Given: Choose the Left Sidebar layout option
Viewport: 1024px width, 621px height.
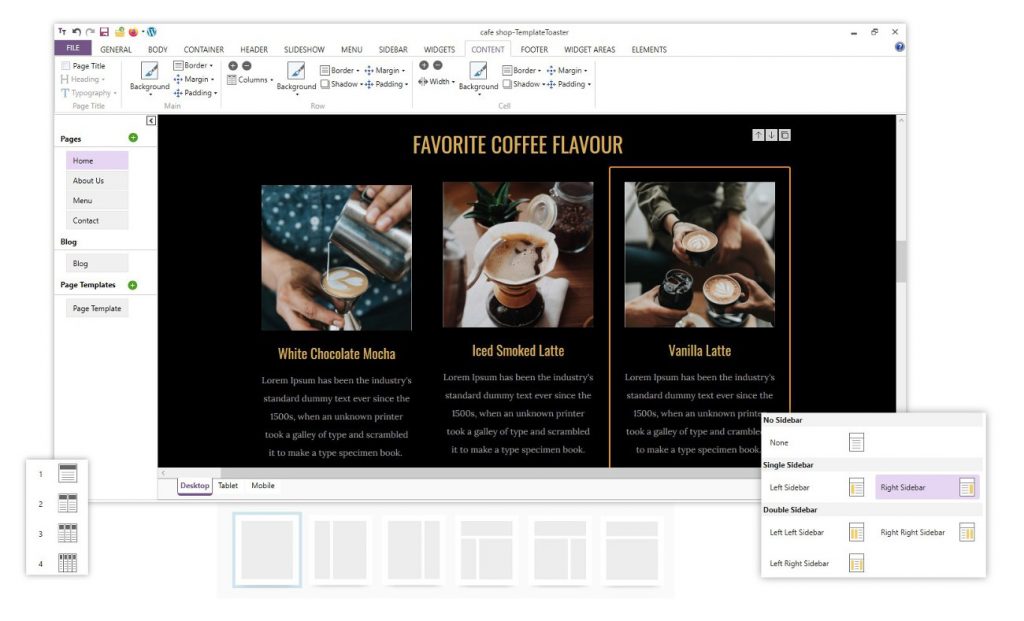Looking at the screenshot, I should 793,488.
